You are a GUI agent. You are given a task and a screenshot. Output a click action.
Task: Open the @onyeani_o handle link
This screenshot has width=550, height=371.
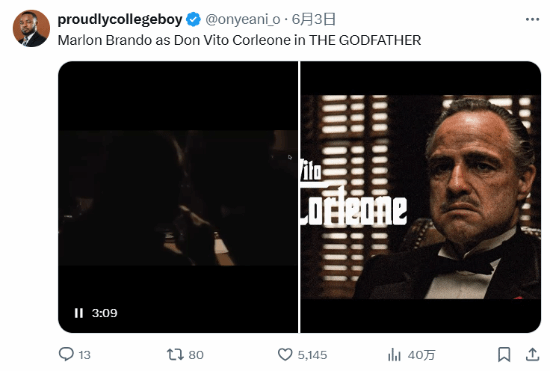pyautogui.click(x=242, y=19)
